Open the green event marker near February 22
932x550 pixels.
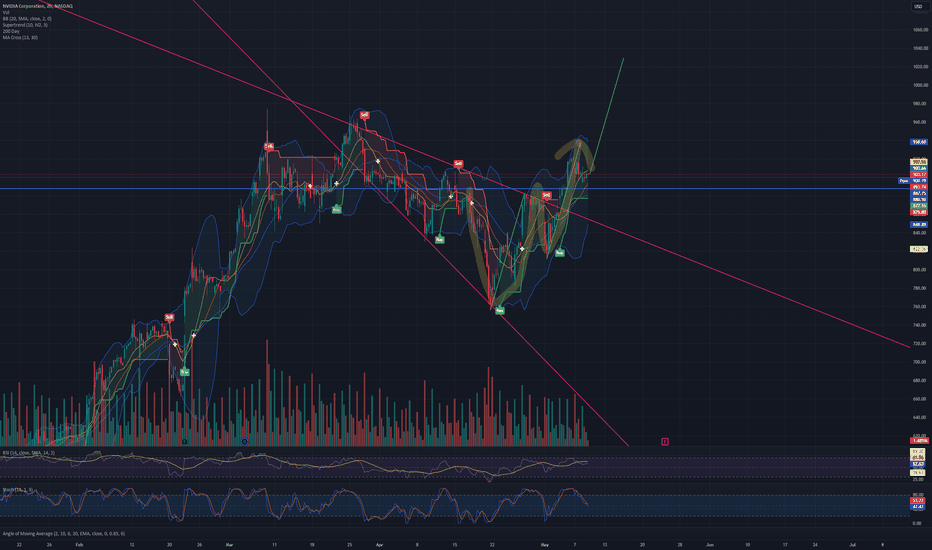point(184,442)
